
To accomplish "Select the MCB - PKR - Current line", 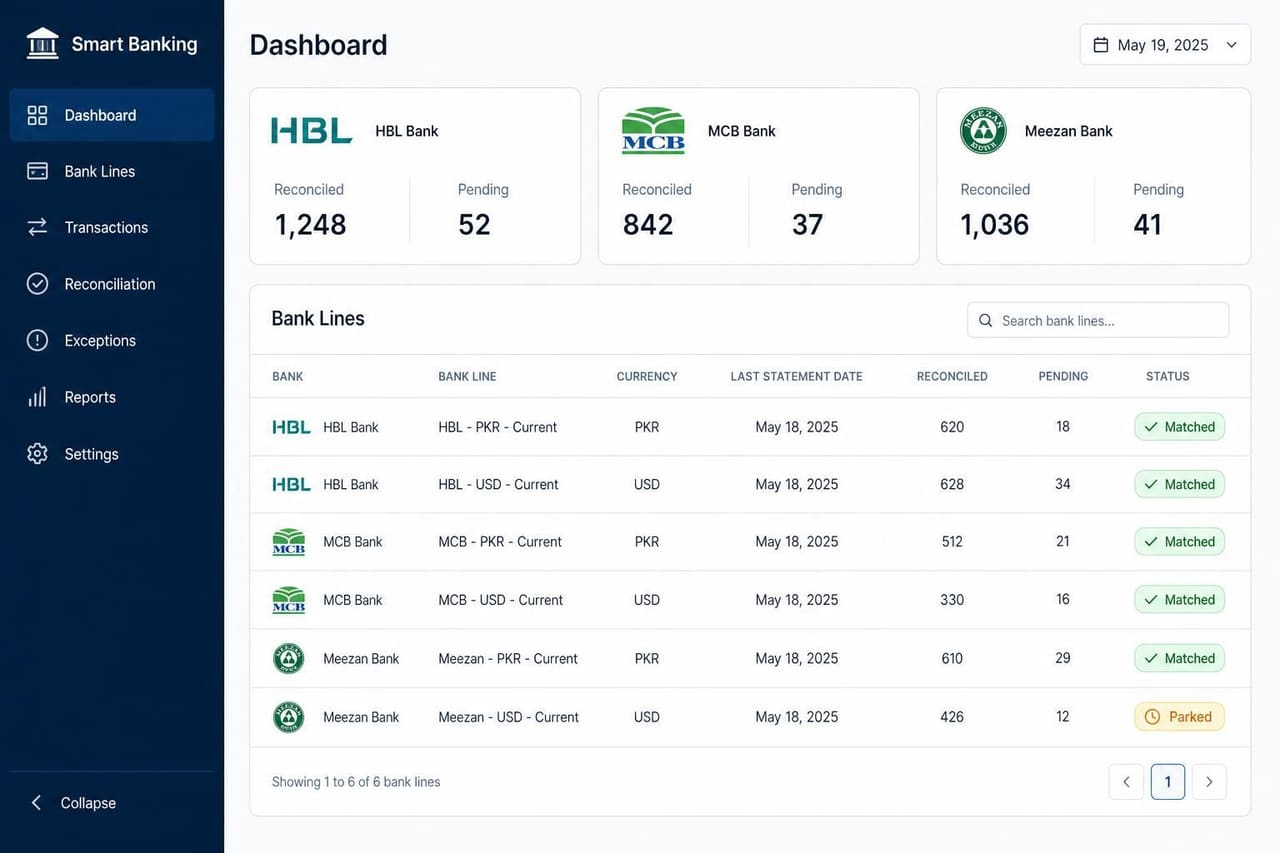I will (x=750, y=542).
